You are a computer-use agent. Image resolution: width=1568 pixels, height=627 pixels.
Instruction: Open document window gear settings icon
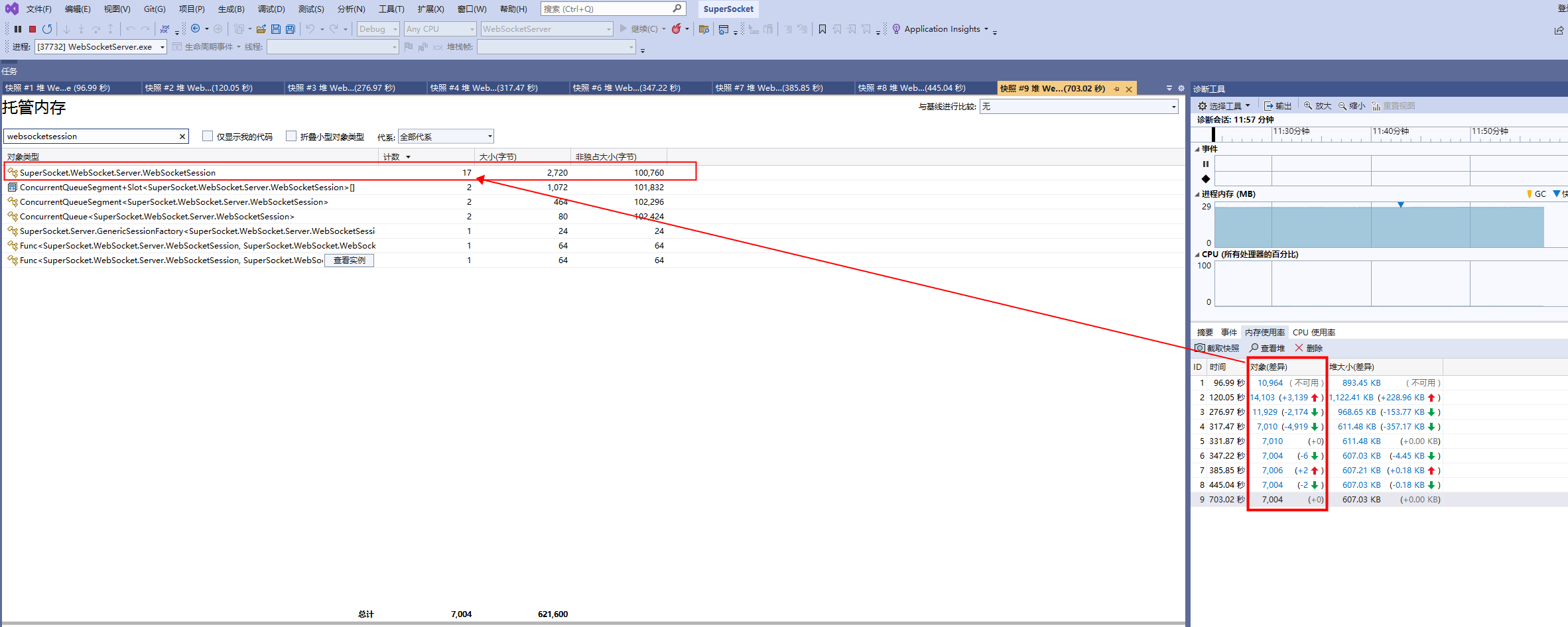(1181, 88)
